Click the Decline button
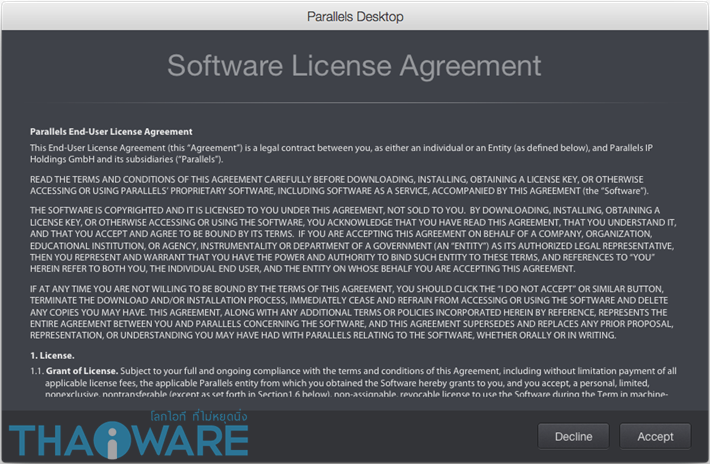Image resolution: width=710 pixels, height=464 pixels. click(x=573, y=436)
